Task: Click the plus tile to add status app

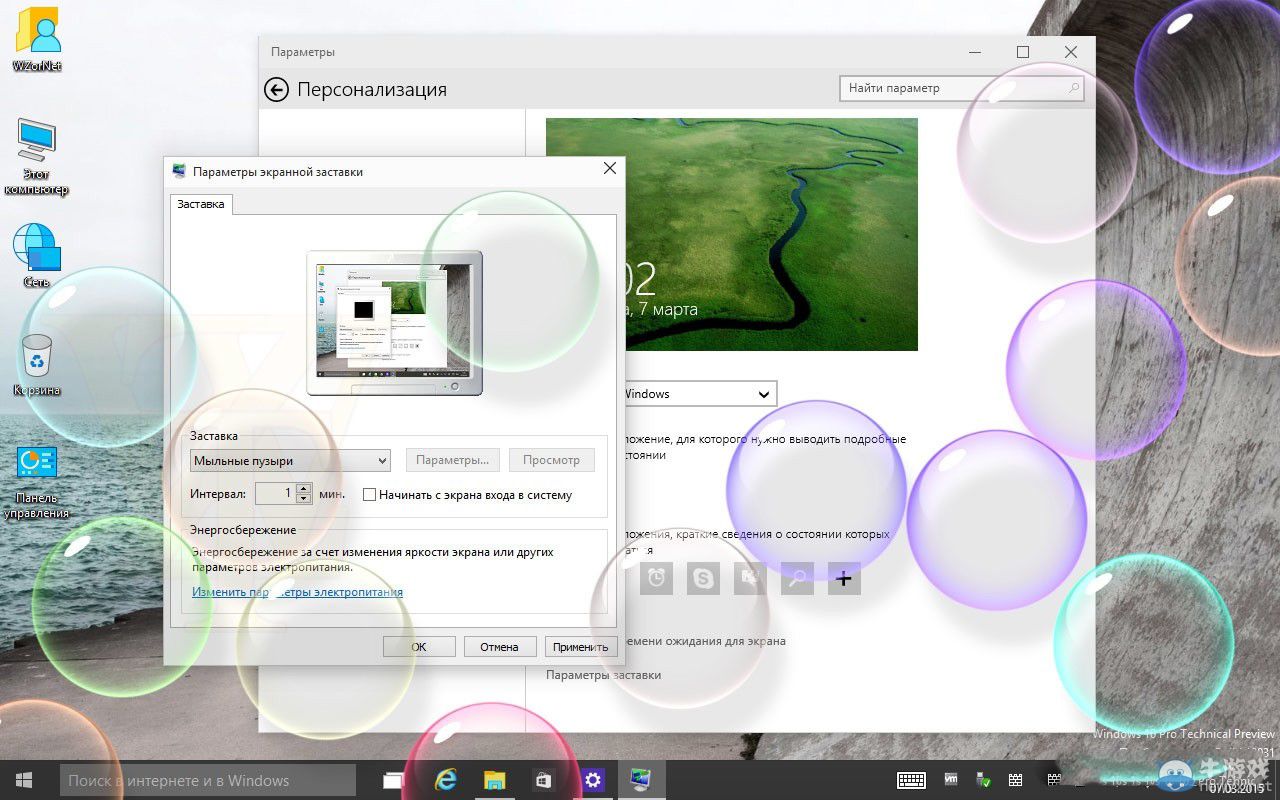Action: 844,578
